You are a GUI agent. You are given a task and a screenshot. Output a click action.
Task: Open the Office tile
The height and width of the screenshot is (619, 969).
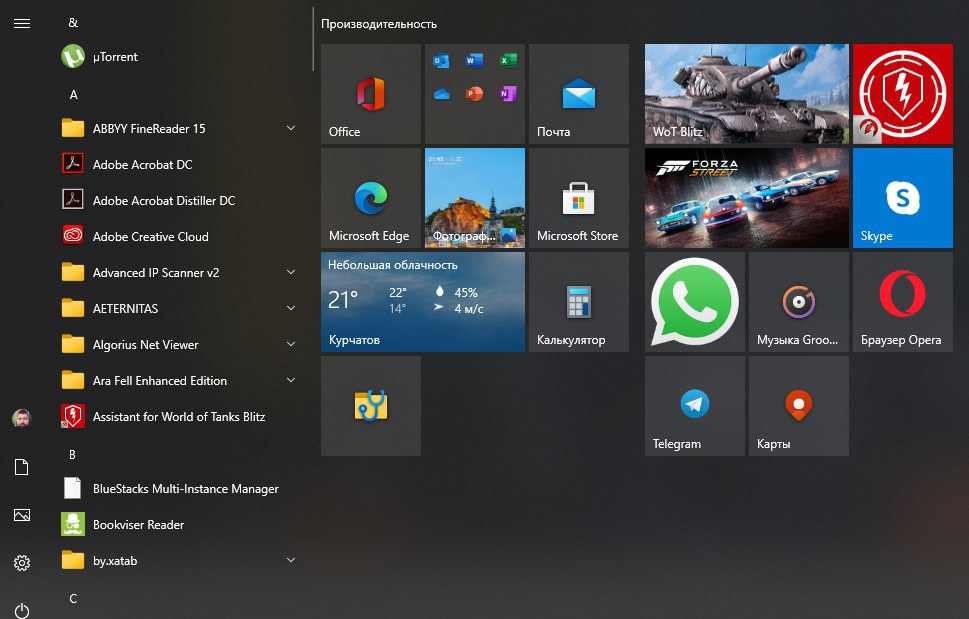pos(371,94)
